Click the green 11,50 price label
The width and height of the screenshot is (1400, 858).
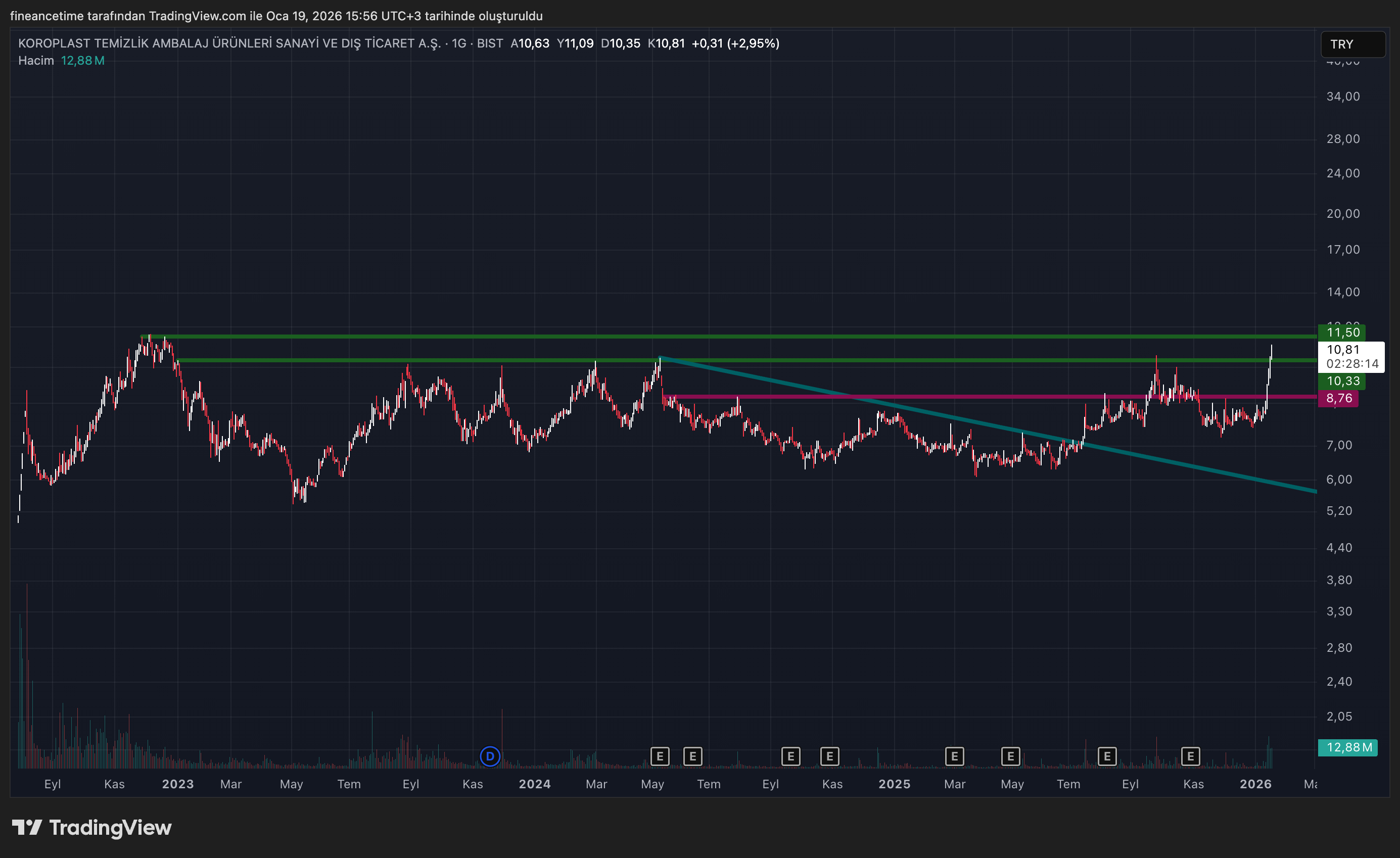pos(1342,332)
